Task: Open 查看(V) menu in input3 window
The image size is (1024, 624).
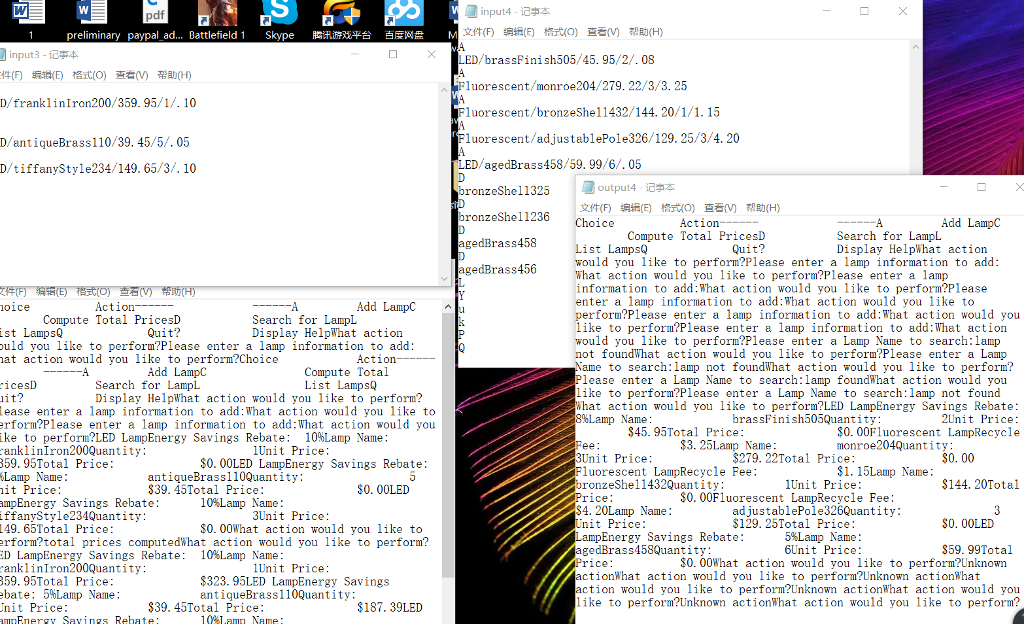Action: (132, 75)
